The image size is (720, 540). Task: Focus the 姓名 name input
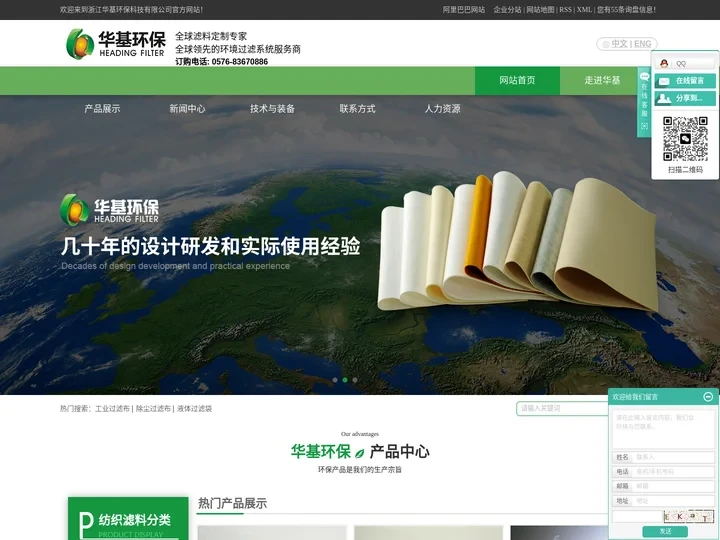(674, 457)
